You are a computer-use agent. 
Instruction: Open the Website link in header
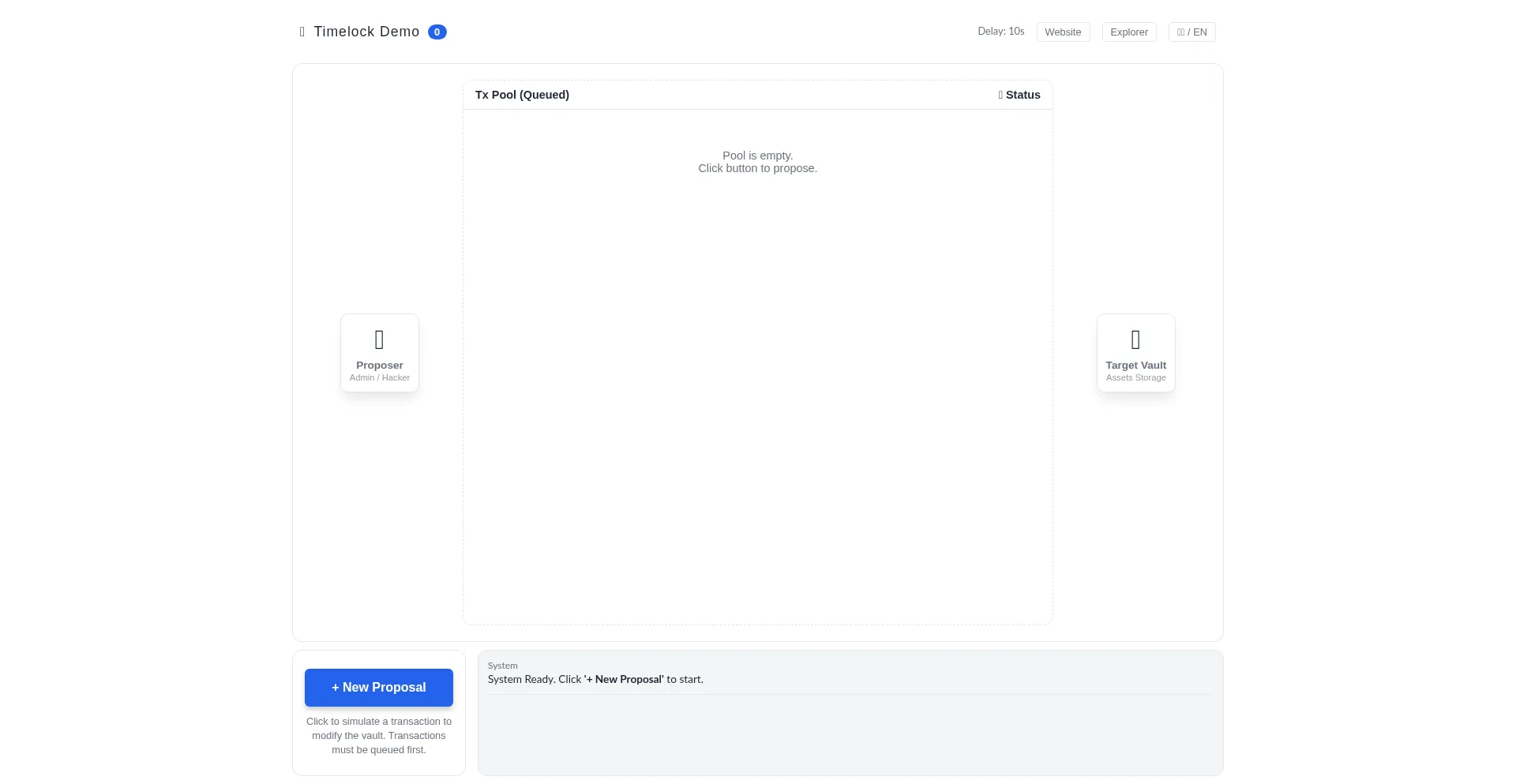(x=1063, y=32)
